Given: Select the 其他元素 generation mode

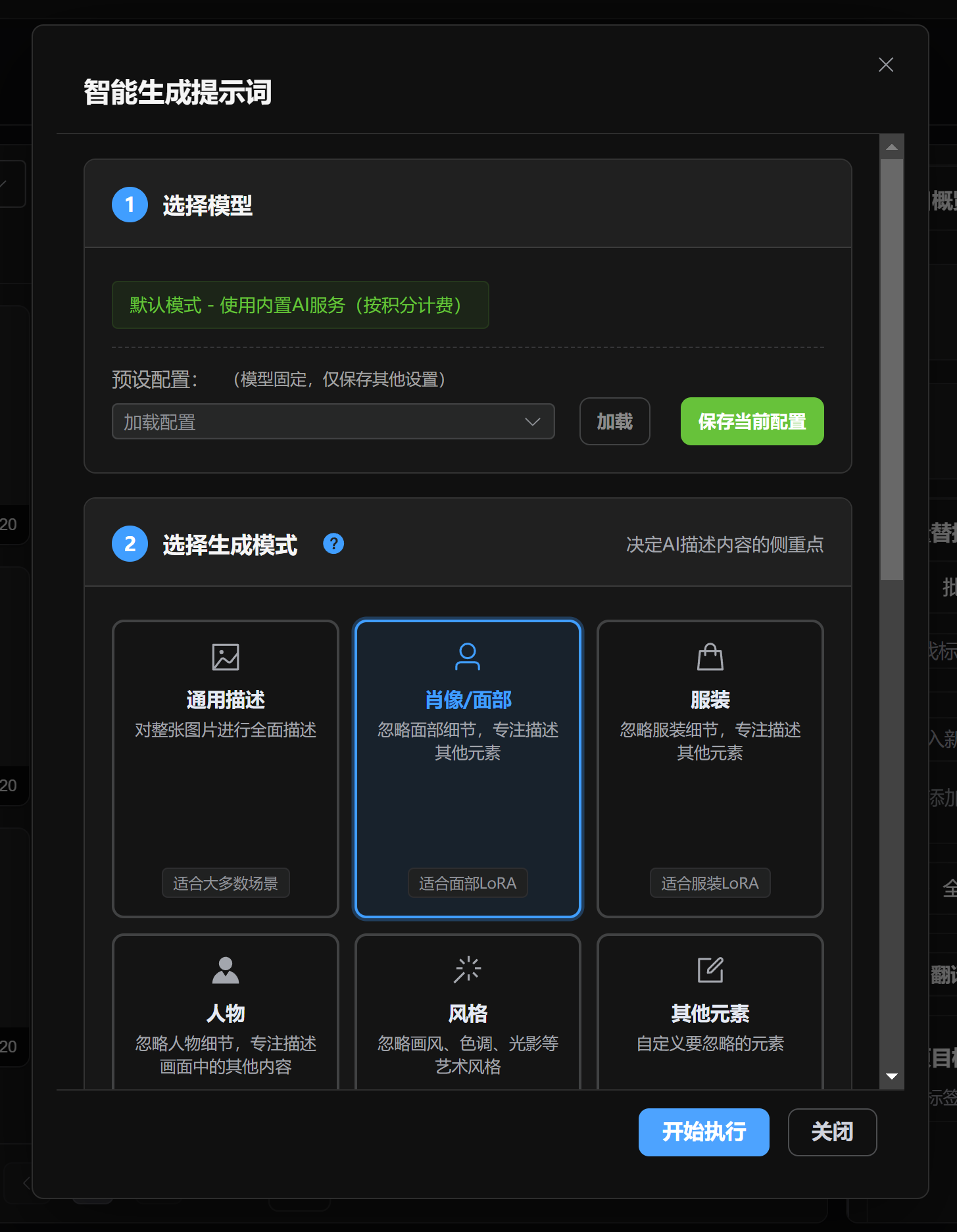Looking at the screenshot, I should [x=710, y=1012].
